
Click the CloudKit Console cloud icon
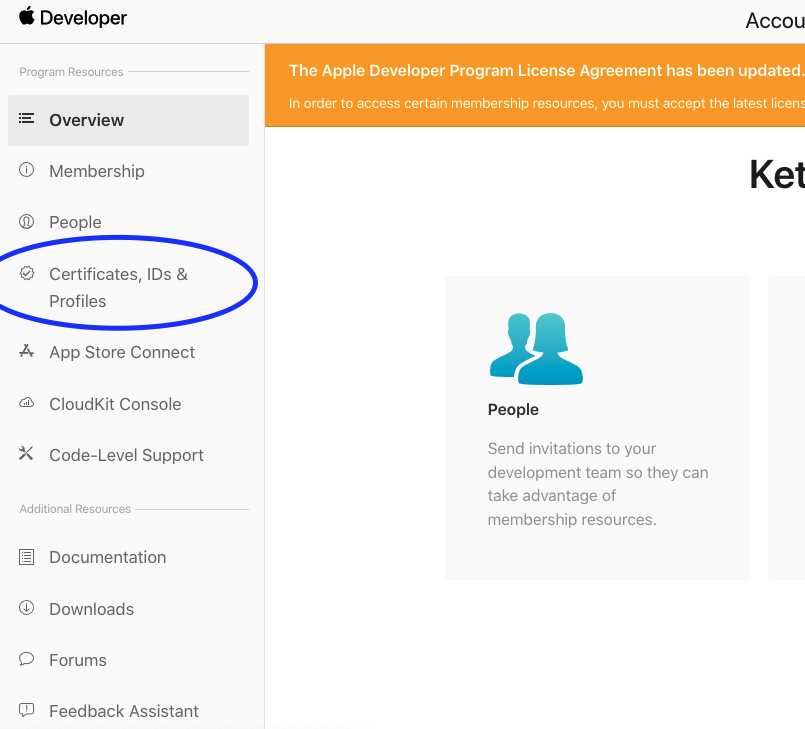point(26,403)
